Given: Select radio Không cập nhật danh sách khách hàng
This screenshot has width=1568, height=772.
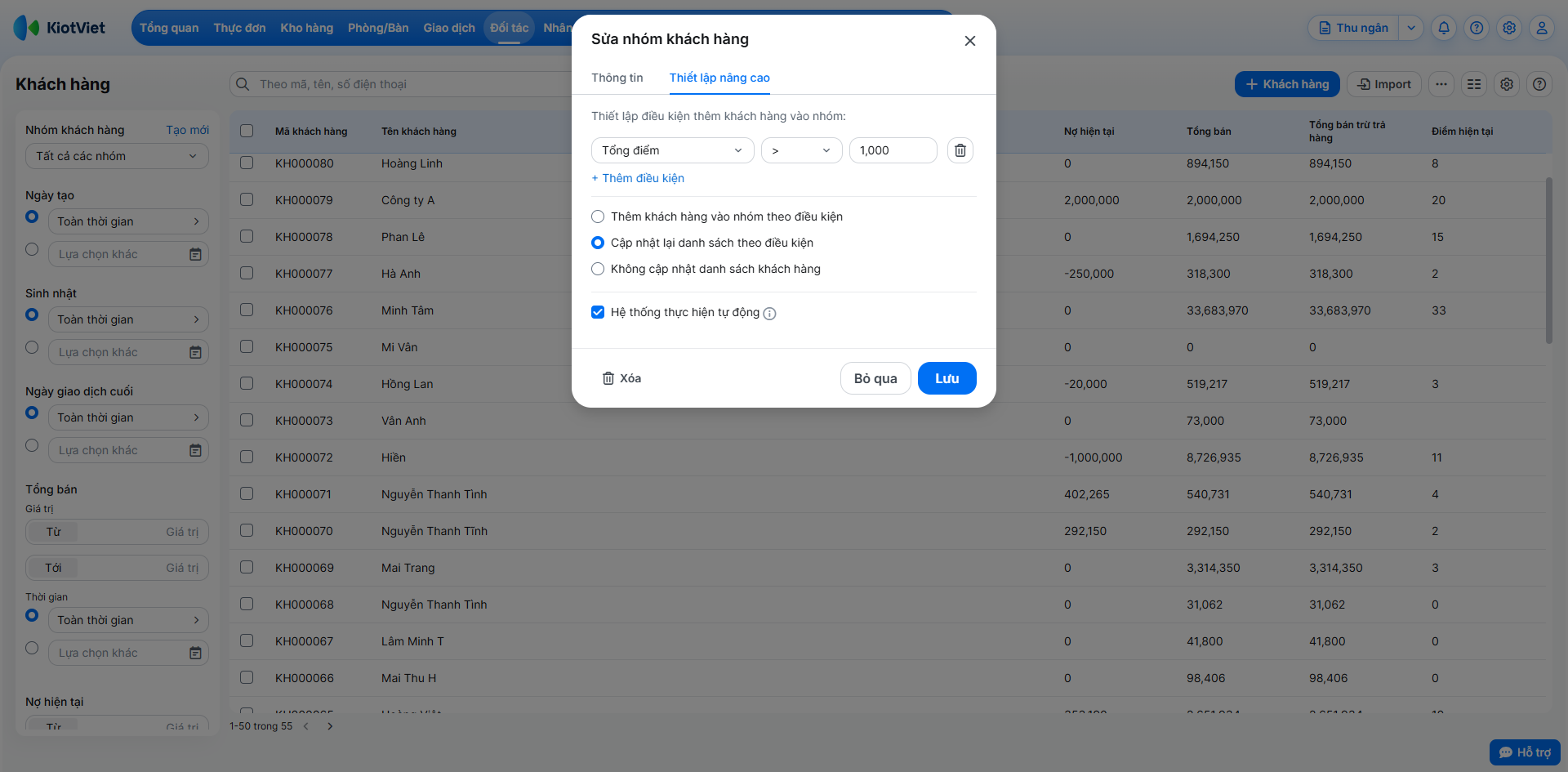Looking at the screenshot, I should 598,269.
